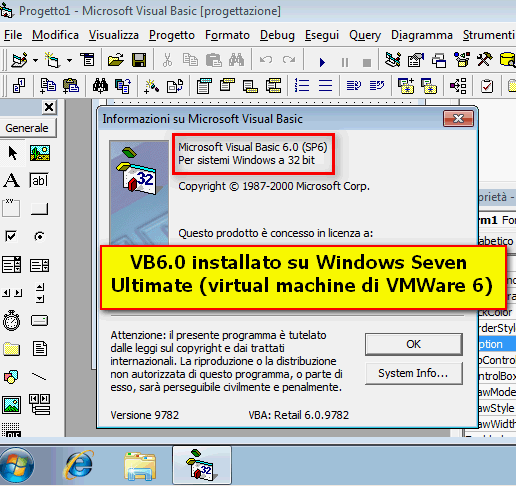Open the Query menu
The image size is (516, 486).
pos(365,35)
